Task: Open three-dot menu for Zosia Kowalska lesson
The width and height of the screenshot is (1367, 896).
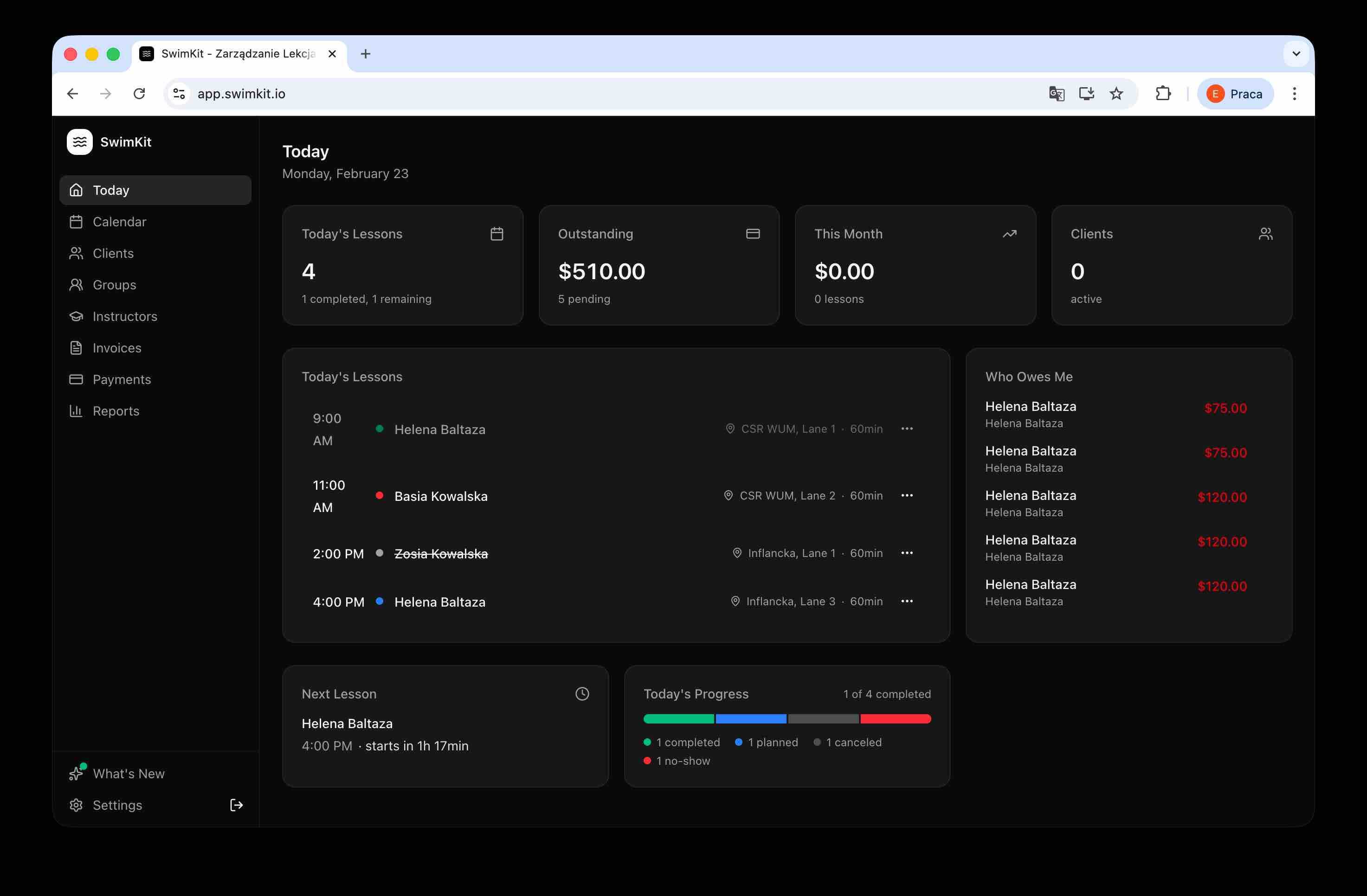Action: pos(907,553)
